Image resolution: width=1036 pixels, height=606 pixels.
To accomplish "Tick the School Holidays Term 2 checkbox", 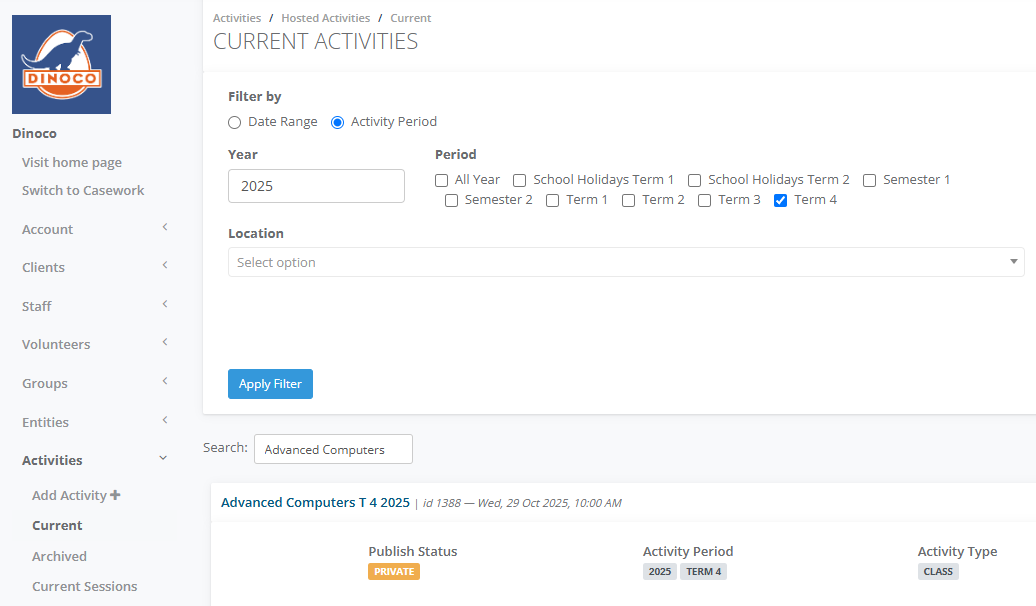I will [x=695, y=180].
